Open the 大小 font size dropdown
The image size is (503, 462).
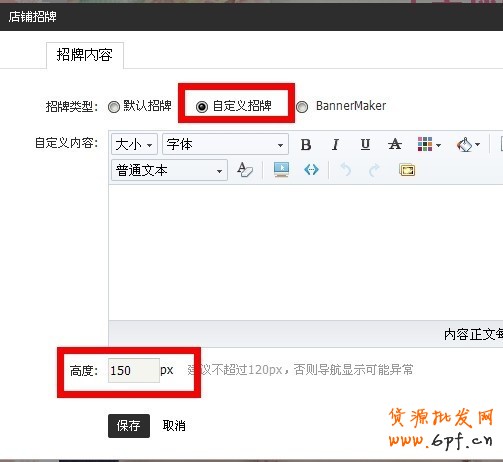coord(134,145)
